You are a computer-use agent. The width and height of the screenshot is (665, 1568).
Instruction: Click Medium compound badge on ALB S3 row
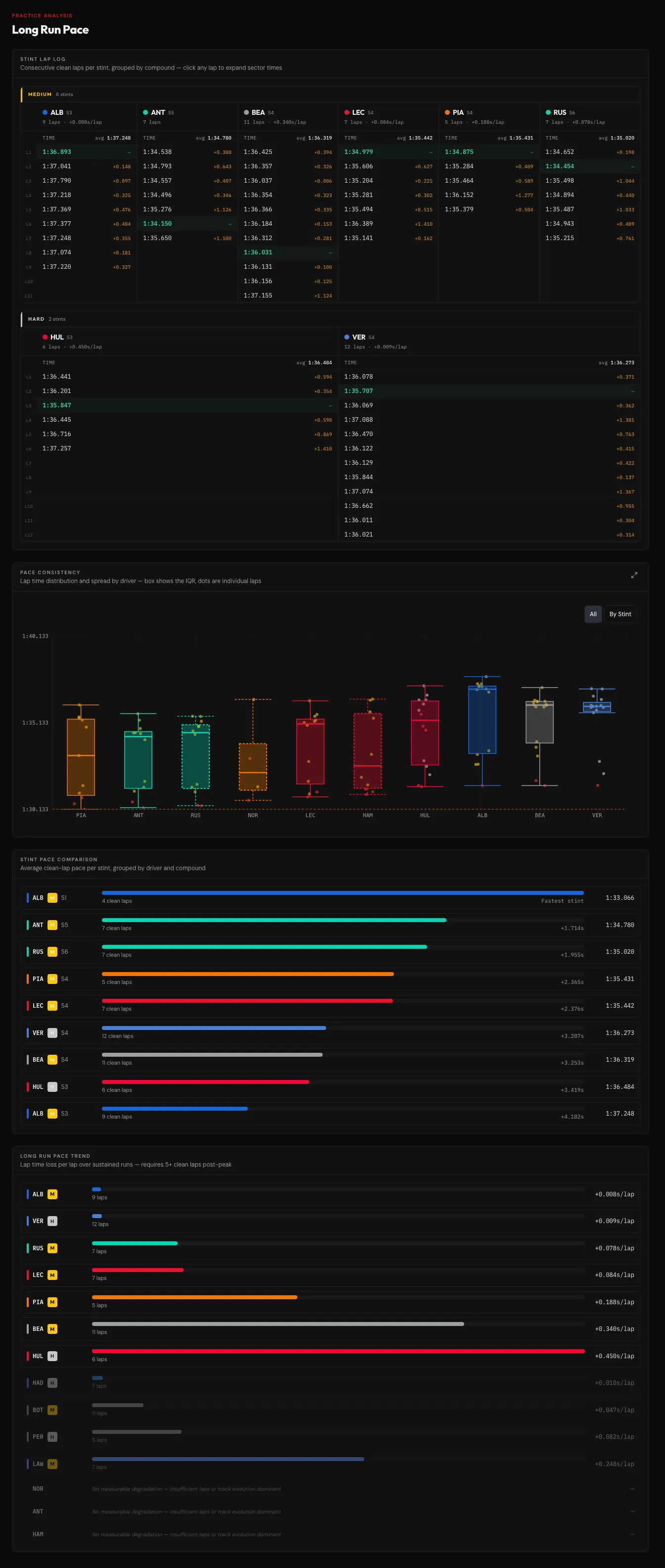point(52,1113)
